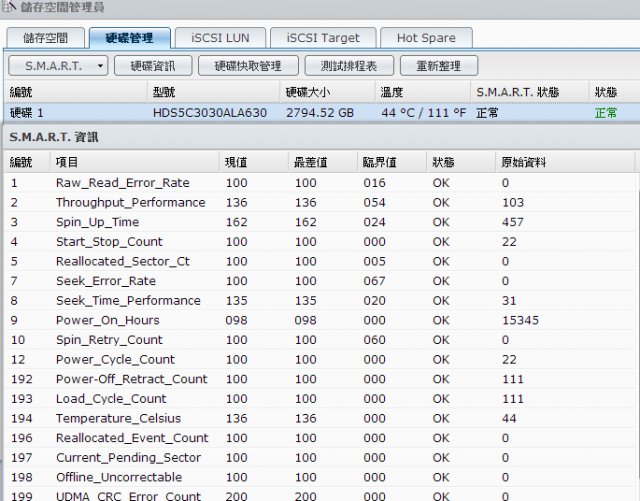Viewport: 640px width, 501px height.
Task: Sort by the 溫度 column header
Action: [x=422, y=92]
